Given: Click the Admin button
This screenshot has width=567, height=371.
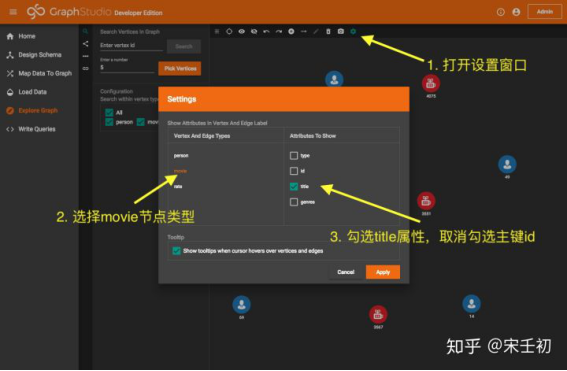Looking at the screenshot, I should (545, 12).
